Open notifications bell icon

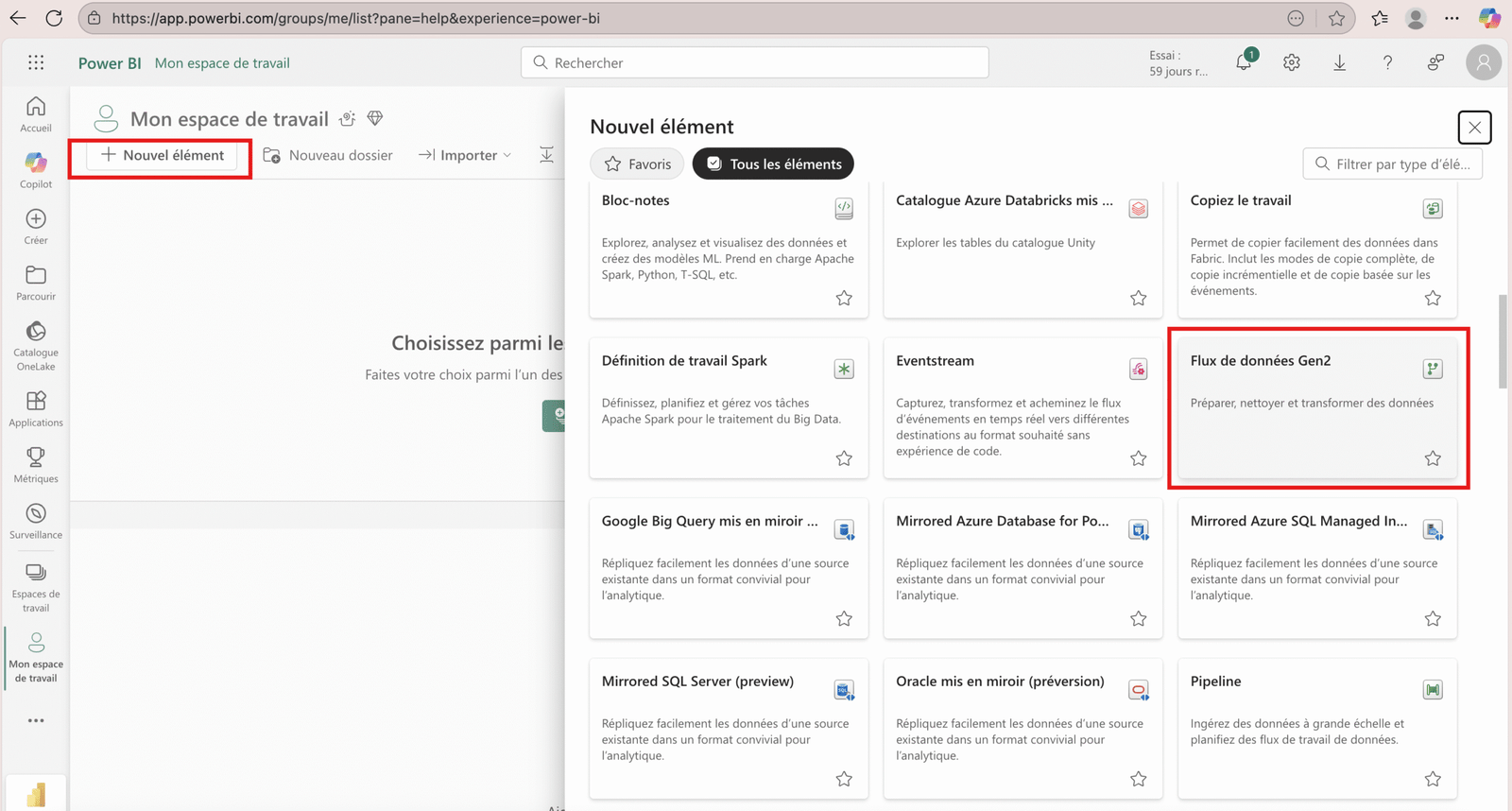click(1244, 62)
